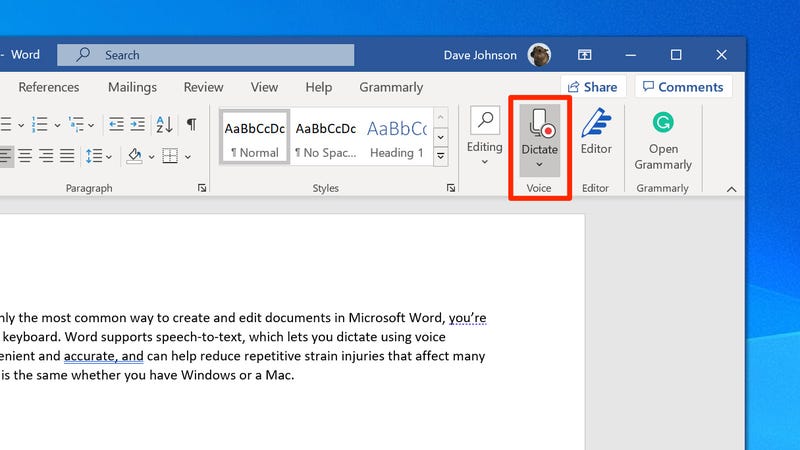Click Dave Johnson's profile picture
800x450 pixels.
tap(539, 55)
